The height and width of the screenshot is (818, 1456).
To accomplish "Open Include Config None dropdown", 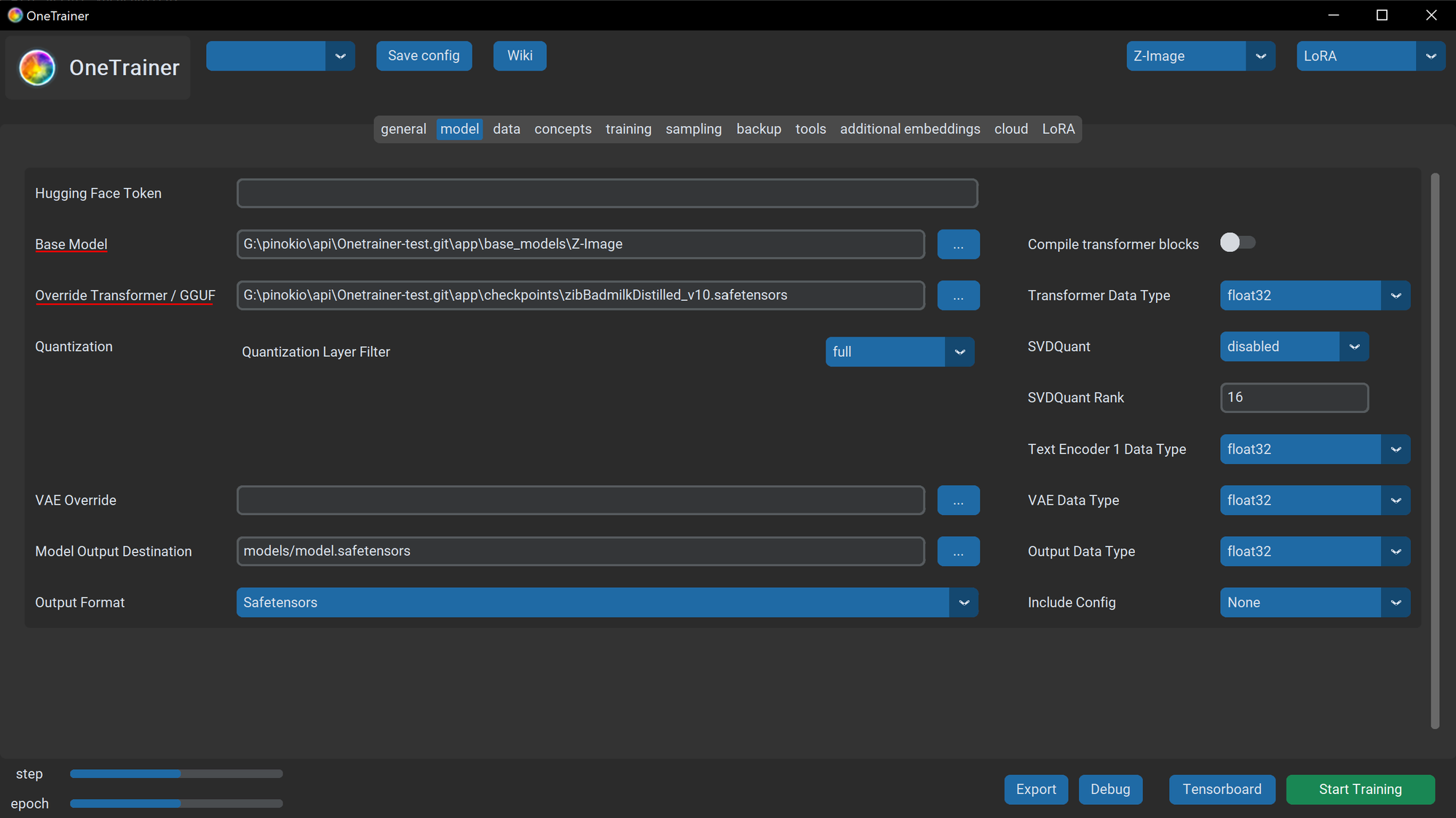I will click(x=1396, y=602).
